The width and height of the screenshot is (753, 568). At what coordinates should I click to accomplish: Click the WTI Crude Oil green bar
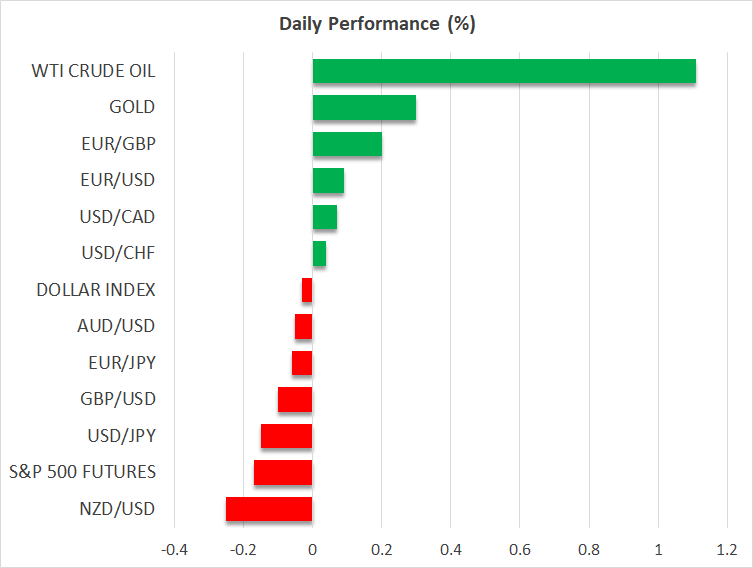click(x=504, y=71)
